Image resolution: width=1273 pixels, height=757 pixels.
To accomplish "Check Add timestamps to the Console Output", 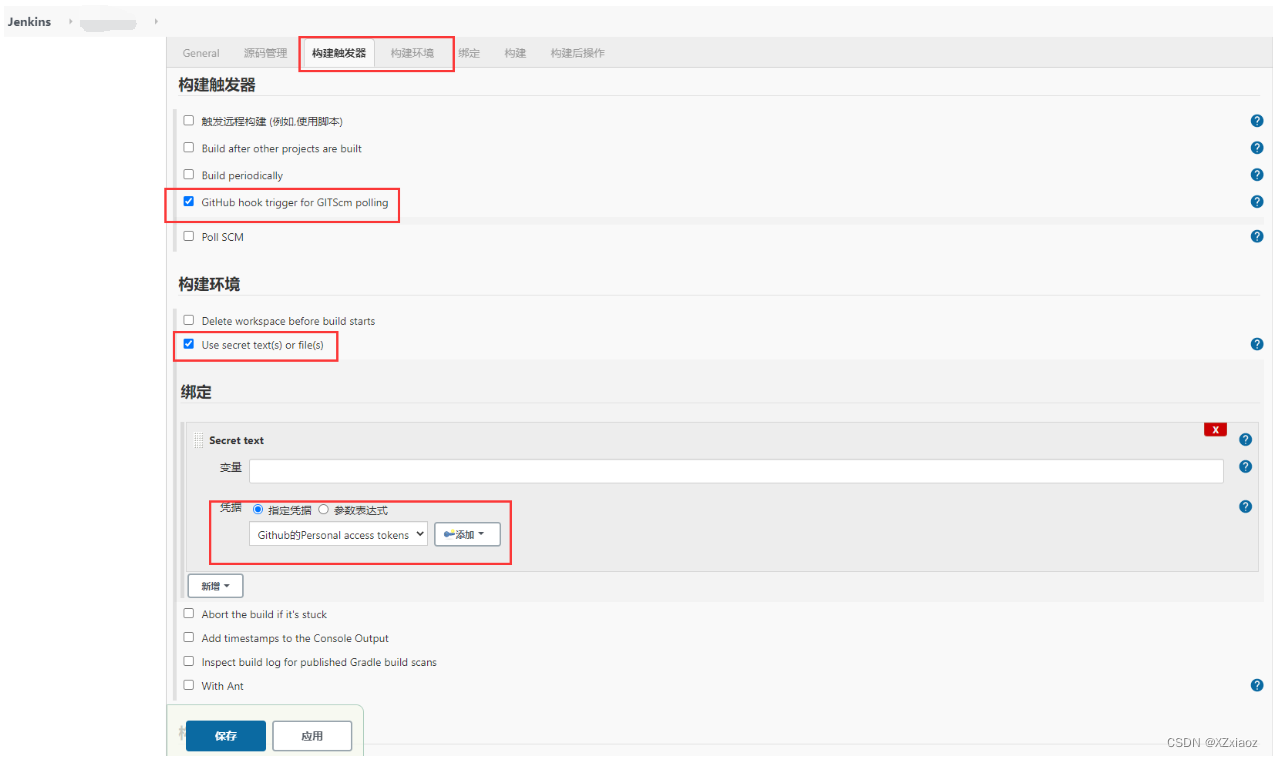I will (x=188, y=638).
